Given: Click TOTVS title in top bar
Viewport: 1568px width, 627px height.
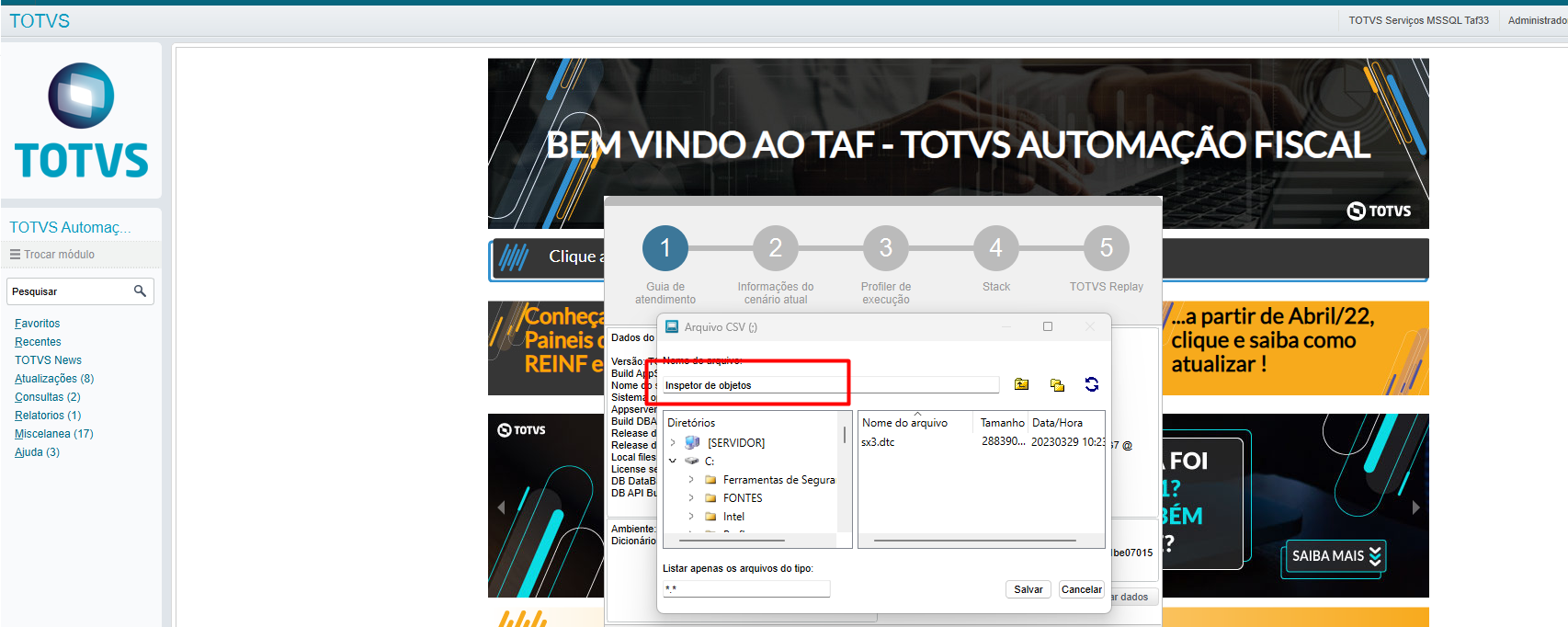Looking at the screenshot, I should [40, 20].
